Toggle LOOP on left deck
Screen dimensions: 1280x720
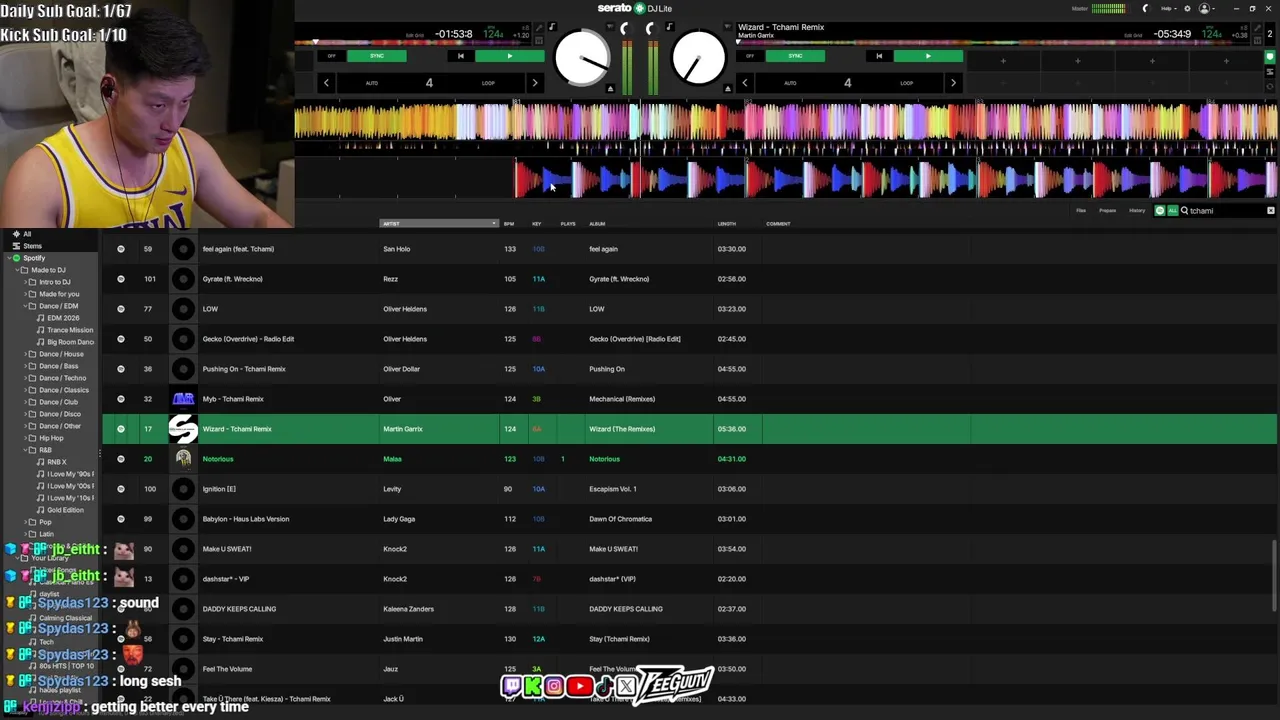(488, 83)
